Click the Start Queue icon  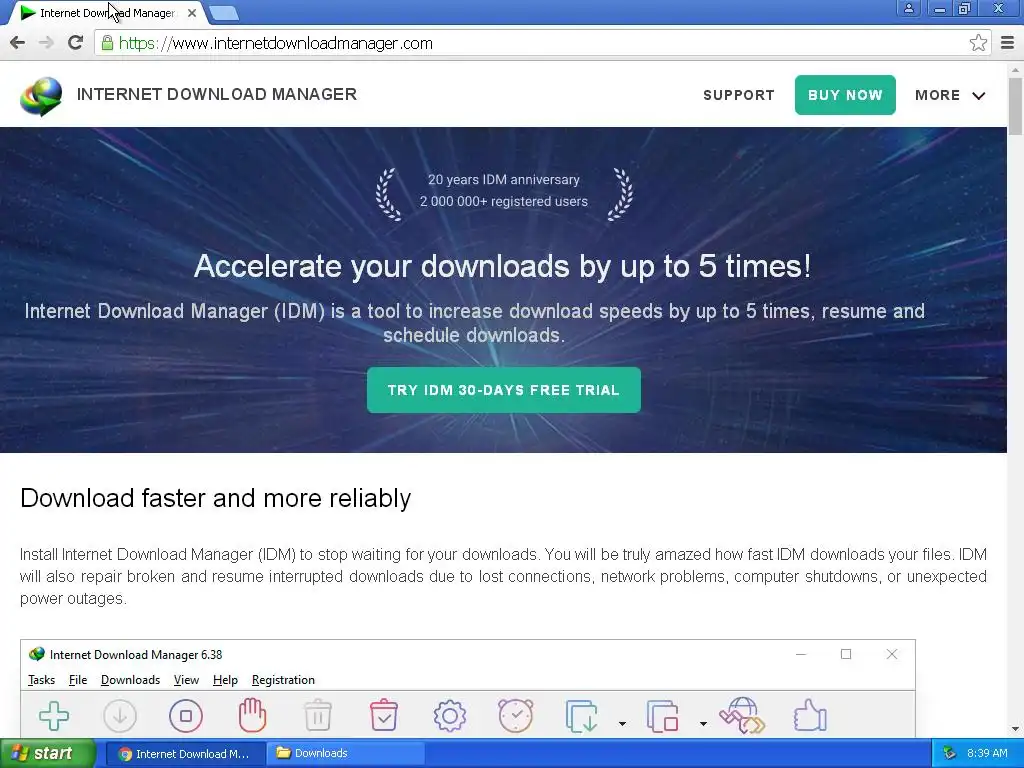581,716
